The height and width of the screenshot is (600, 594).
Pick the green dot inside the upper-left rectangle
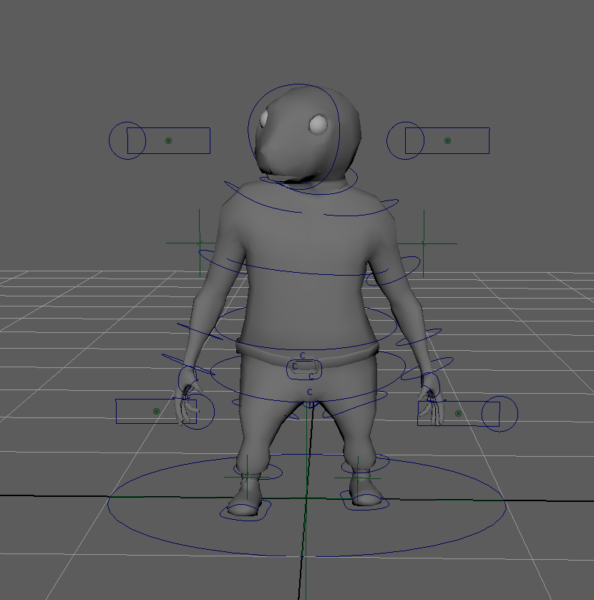168,141
